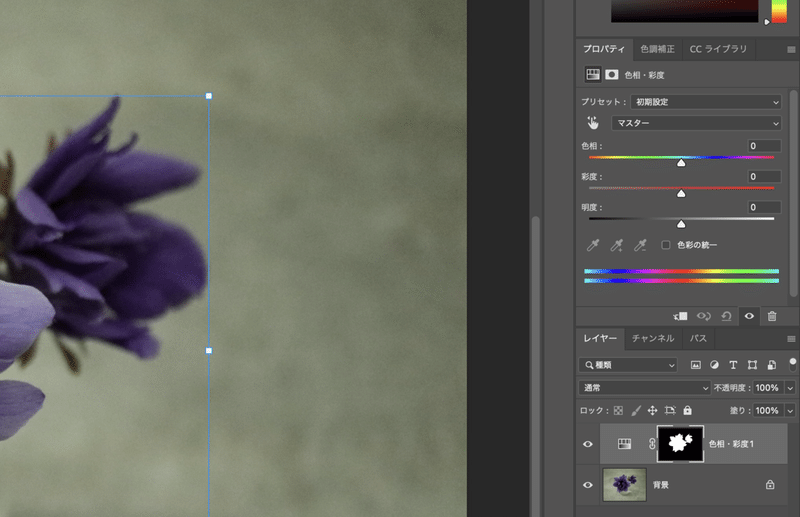The width and height of the screenshot is (800, 517).
Task: Clip adjustment to layer below
Action: [x=680, y=316]
